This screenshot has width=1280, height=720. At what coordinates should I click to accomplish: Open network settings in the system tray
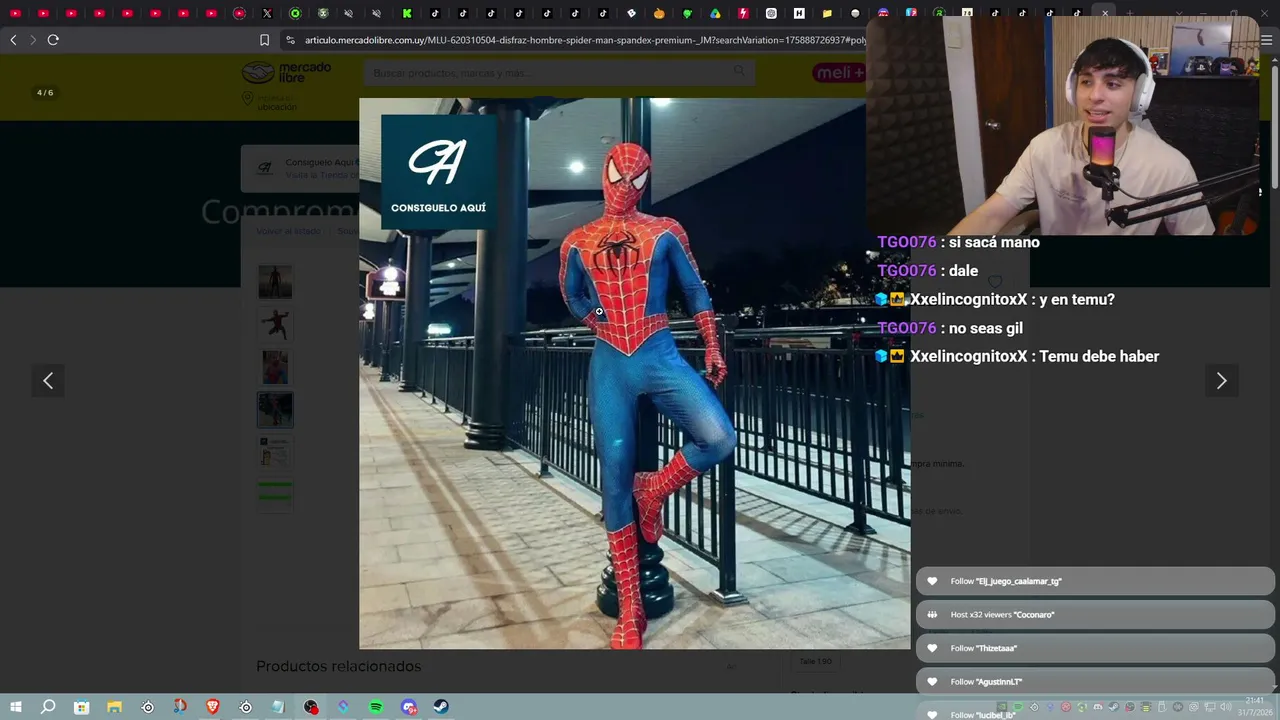[1210, 707]
